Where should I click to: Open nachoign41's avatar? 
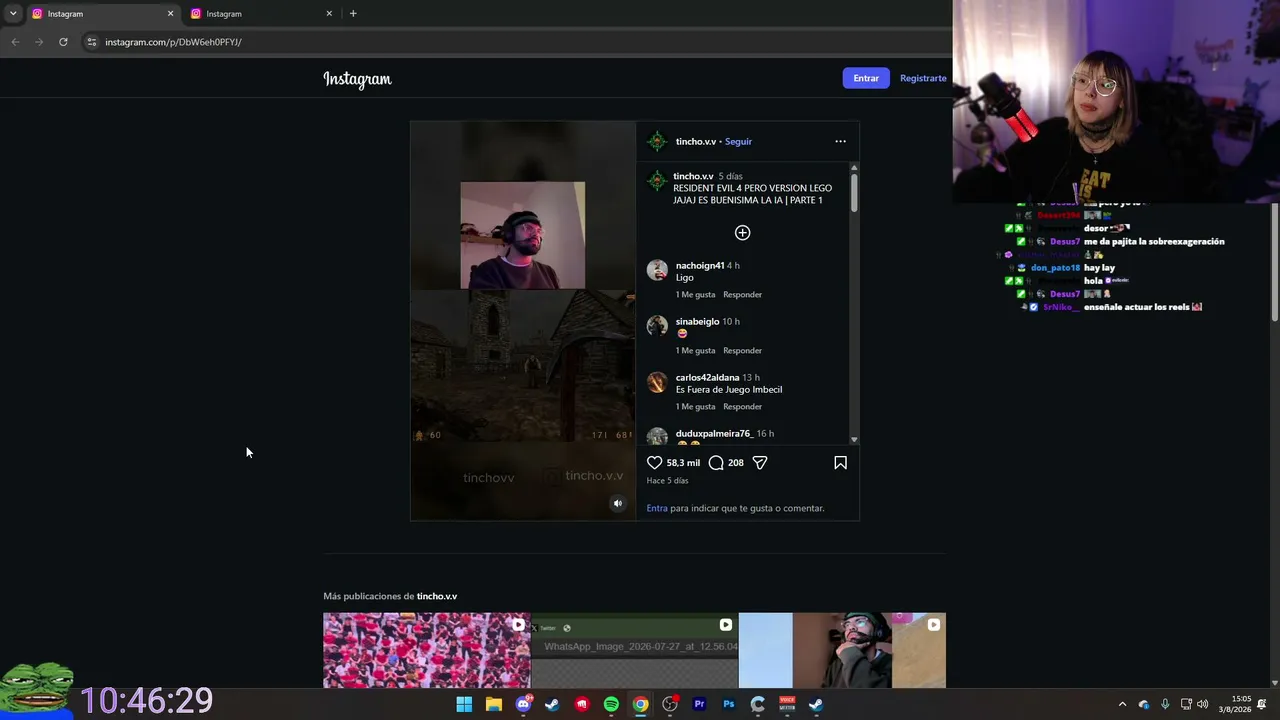point(657,270)
